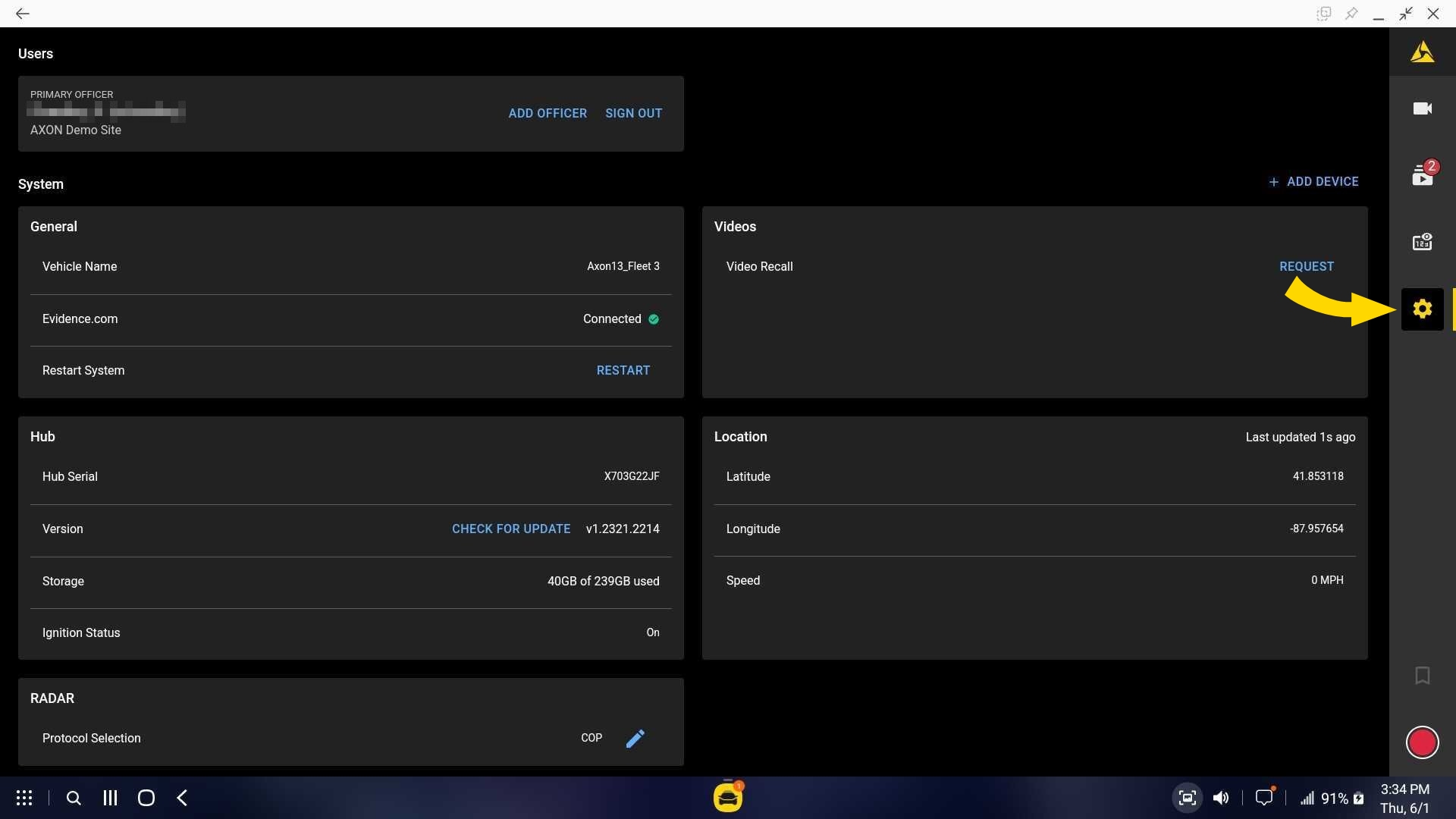Open the license plate capture panel

click(x=1423, y=241)
